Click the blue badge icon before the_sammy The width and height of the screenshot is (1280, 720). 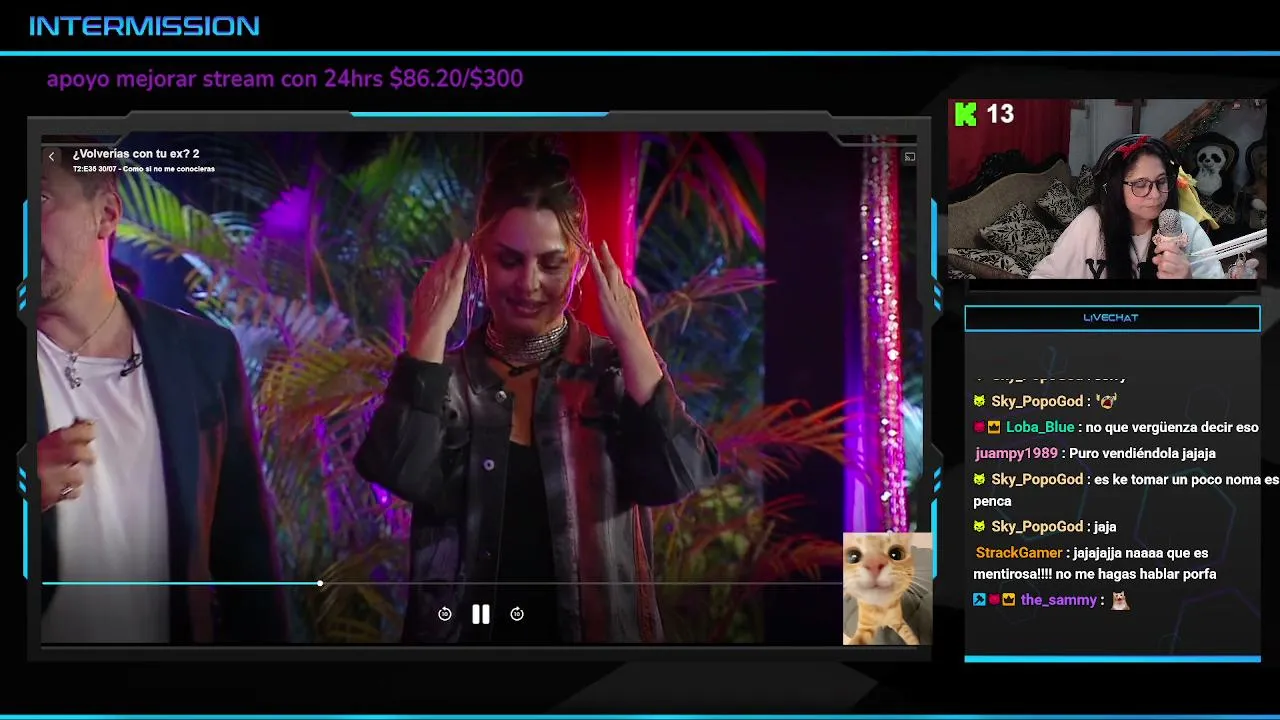click(979, 600)
